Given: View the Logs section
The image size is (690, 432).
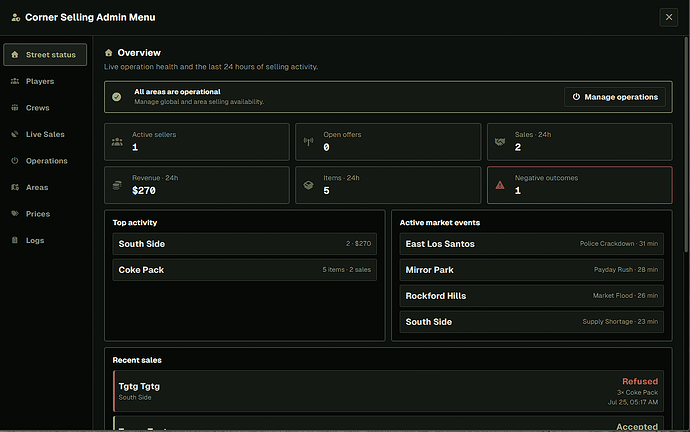Looking at the screenshot, I should 45,240.
